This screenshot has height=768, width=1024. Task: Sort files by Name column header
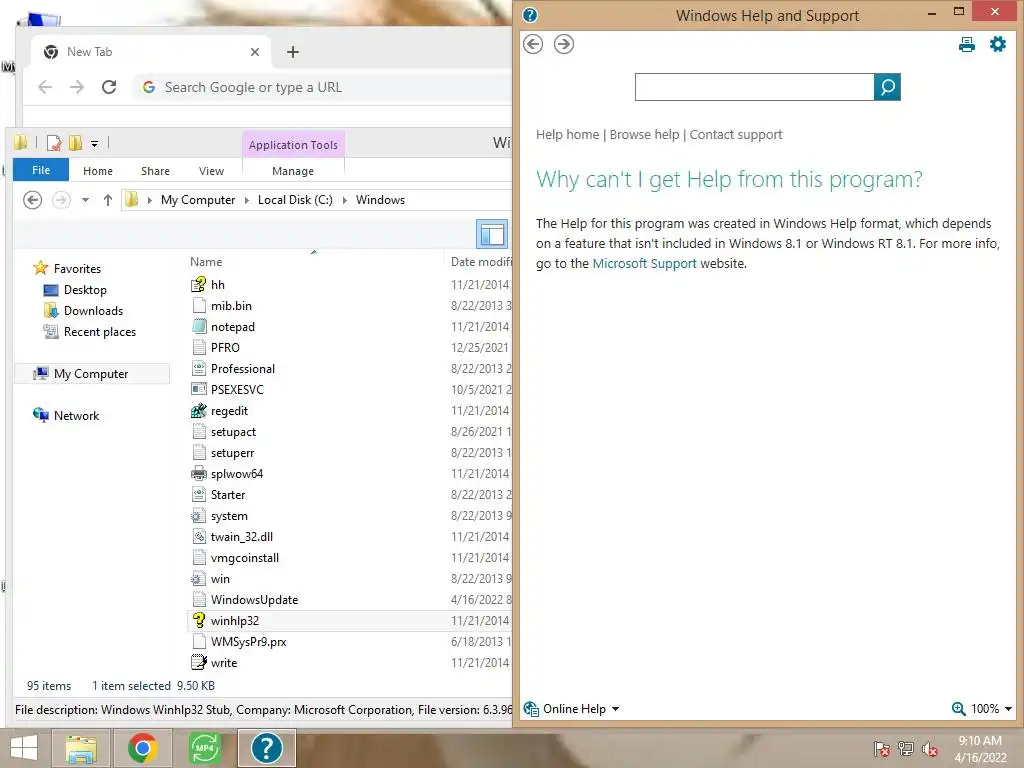tap(206, 262)
